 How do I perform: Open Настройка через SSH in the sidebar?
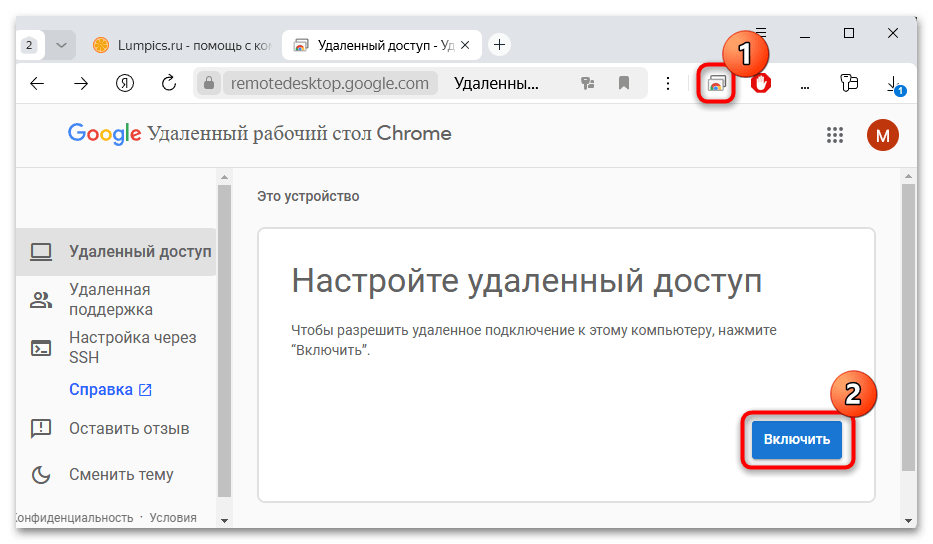click(115, 347)
